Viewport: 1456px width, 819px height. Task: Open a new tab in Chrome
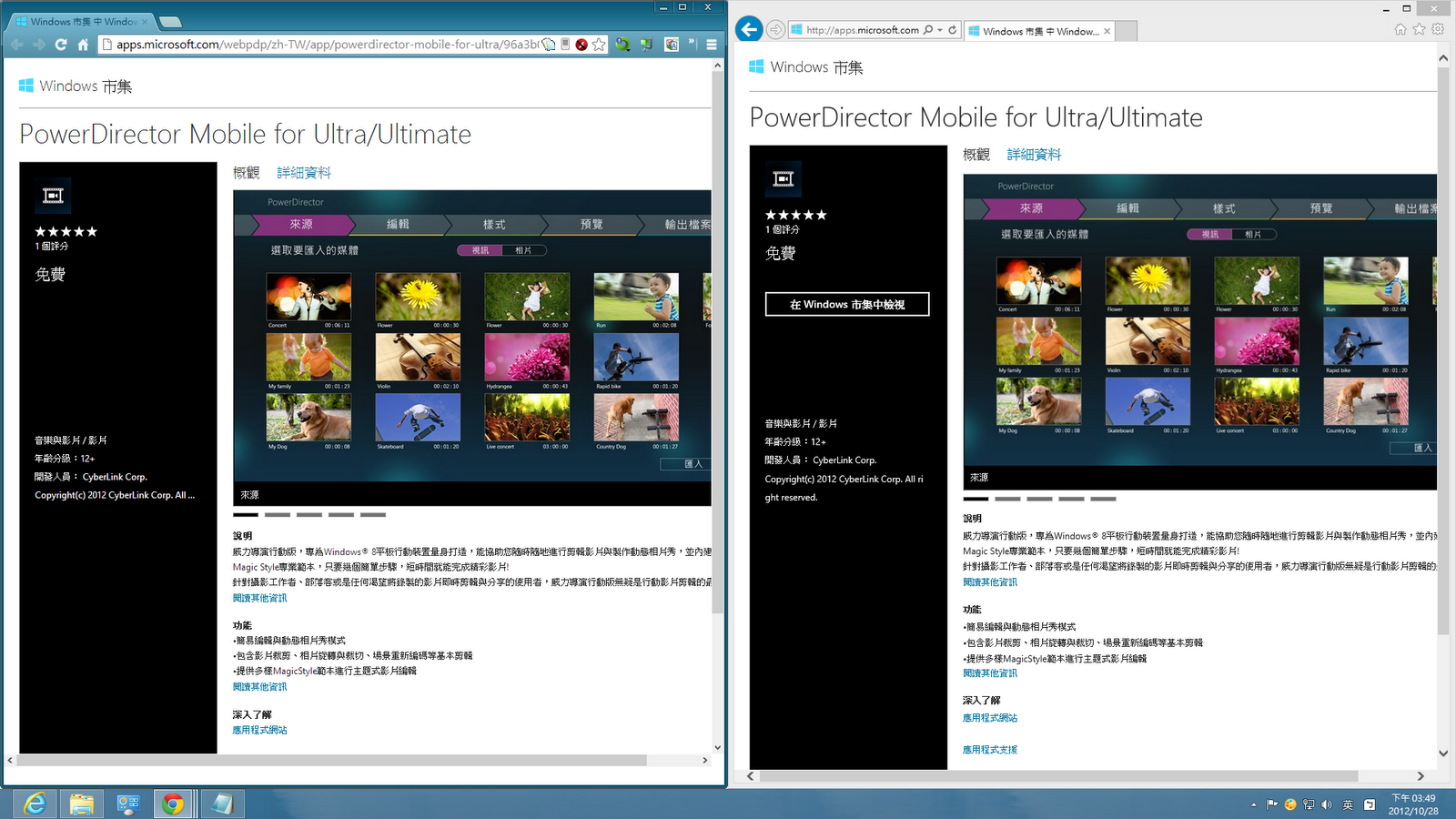170,22
